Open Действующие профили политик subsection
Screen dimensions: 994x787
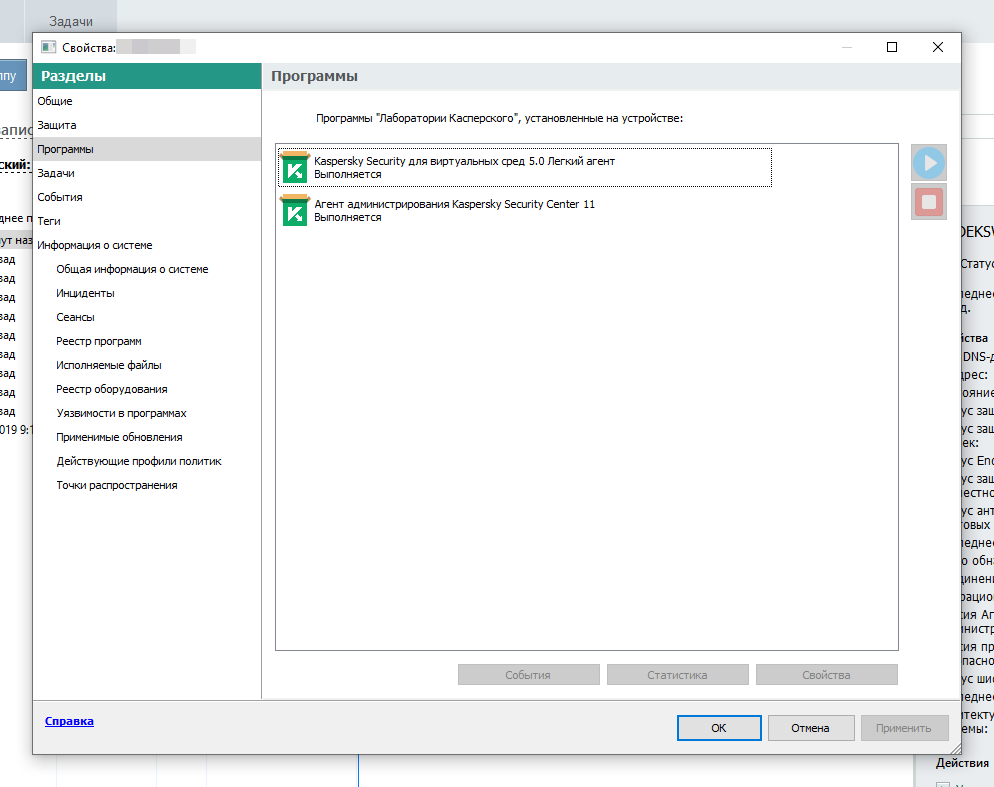139,462
